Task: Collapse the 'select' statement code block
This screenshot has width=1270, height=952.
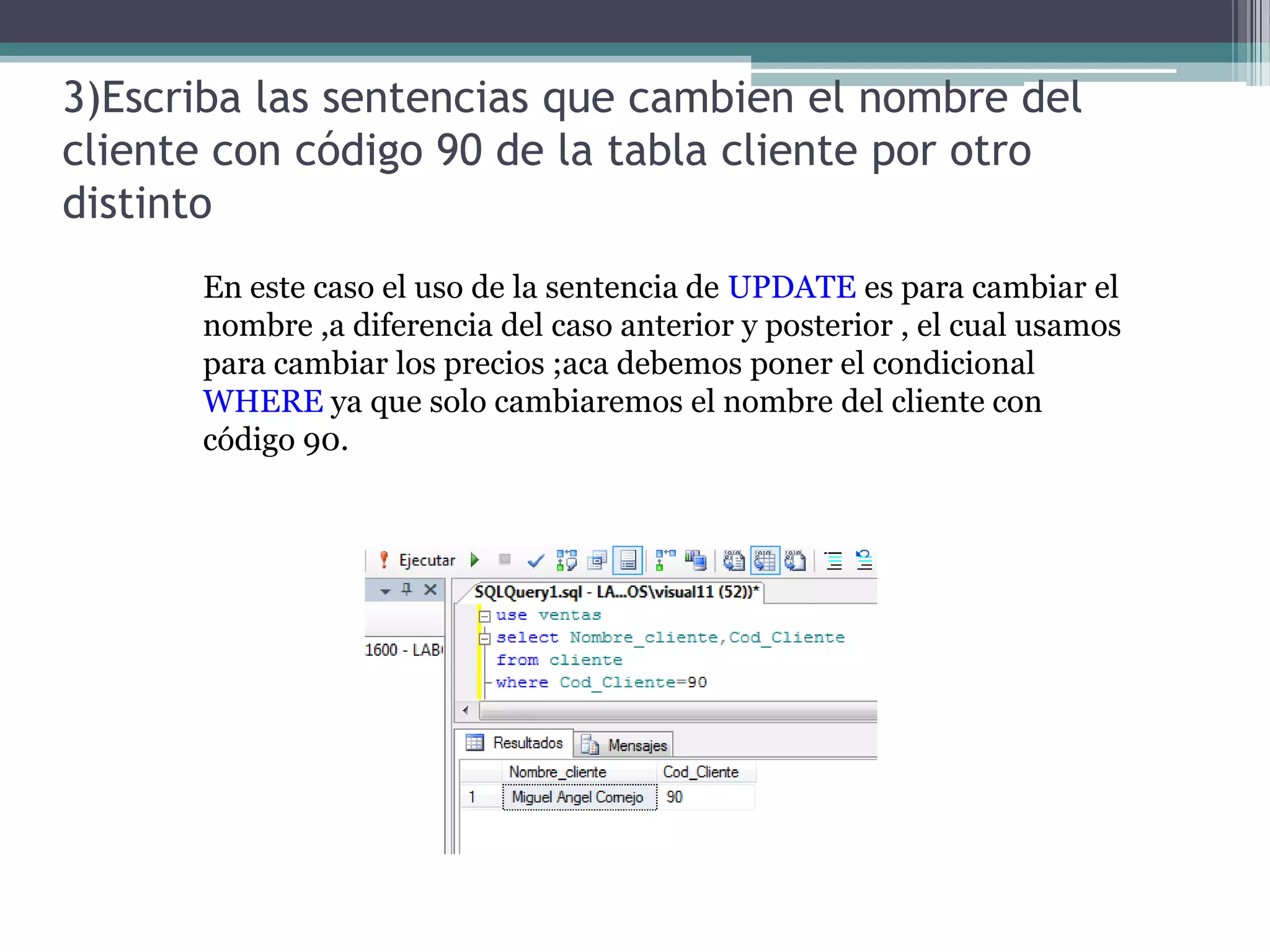Action: [486, 638]
